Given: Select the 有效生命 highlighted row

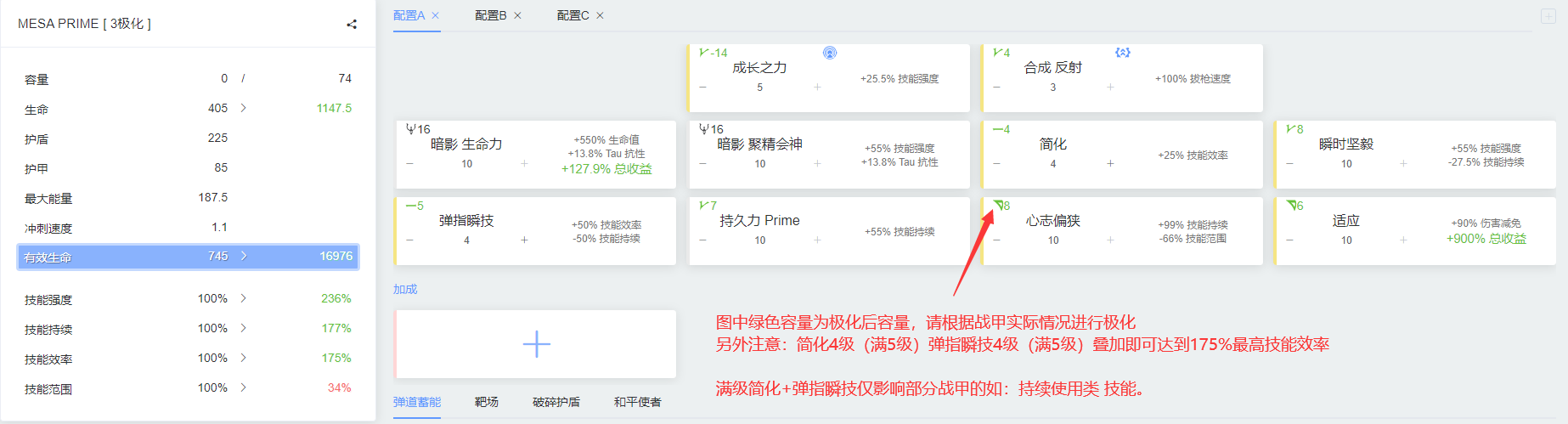Looking at the screenshot, I should coord(188,257).
